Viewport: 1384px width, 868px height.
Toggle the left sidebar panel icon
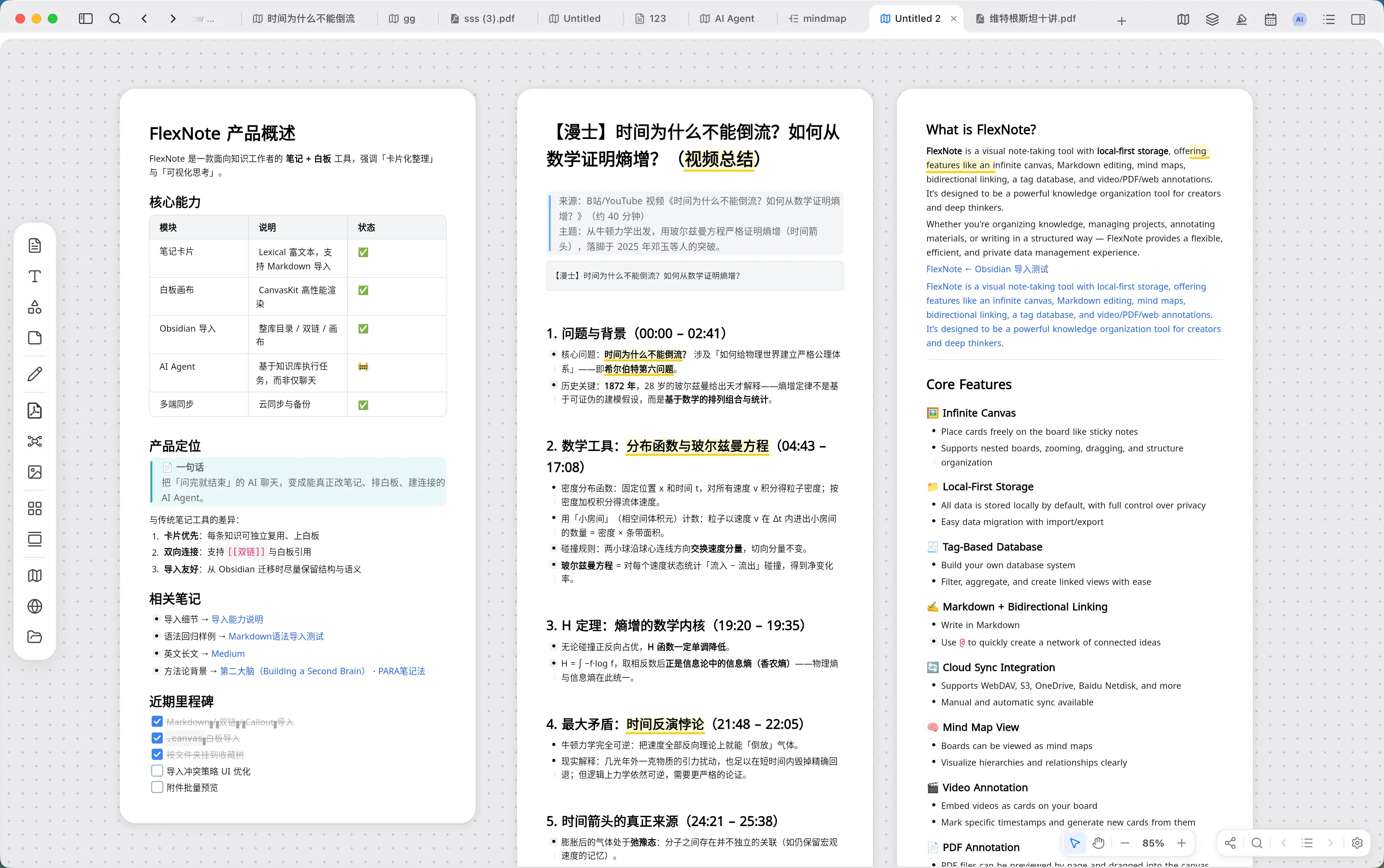pos(85,19)
